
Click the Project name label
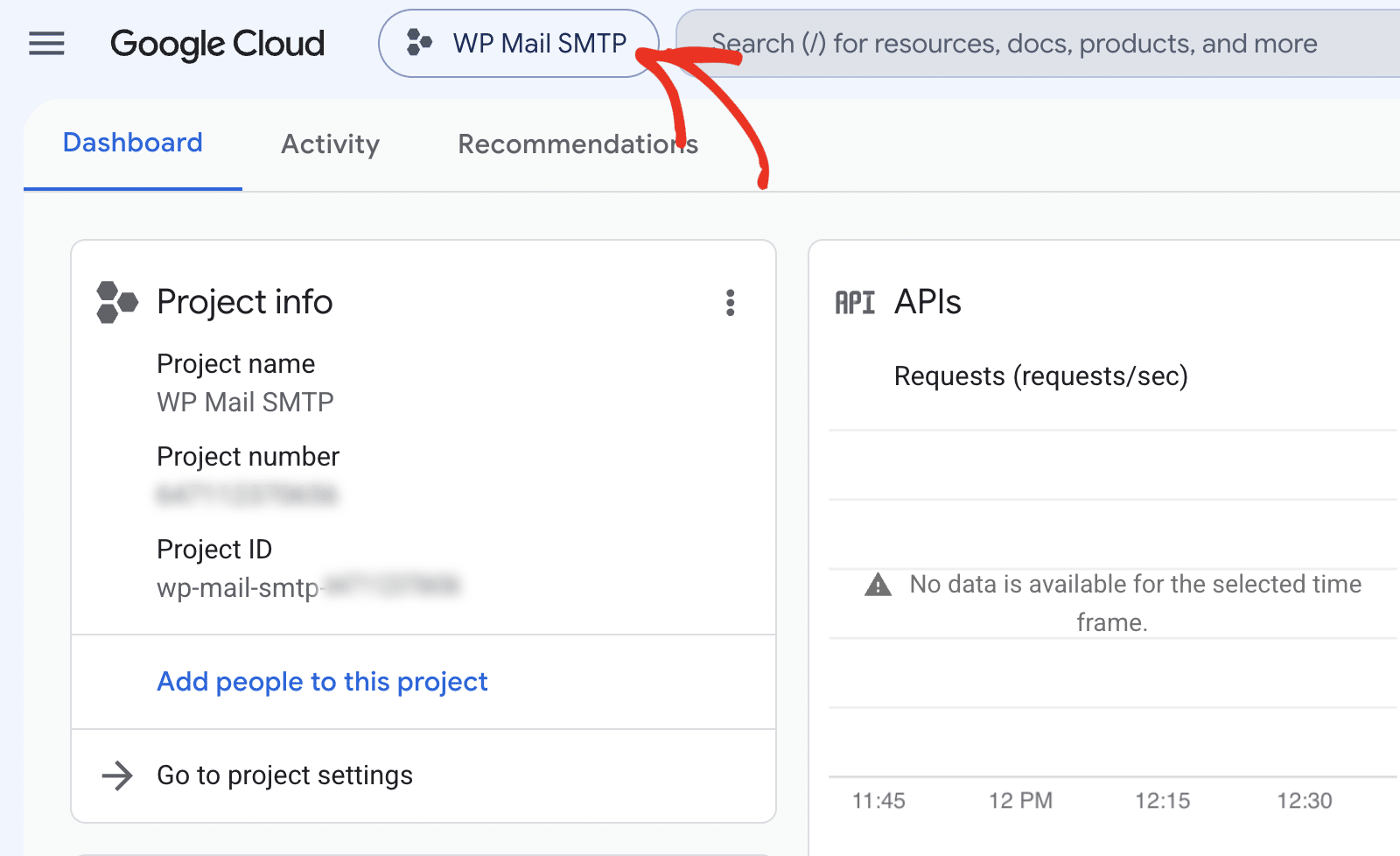235,363
